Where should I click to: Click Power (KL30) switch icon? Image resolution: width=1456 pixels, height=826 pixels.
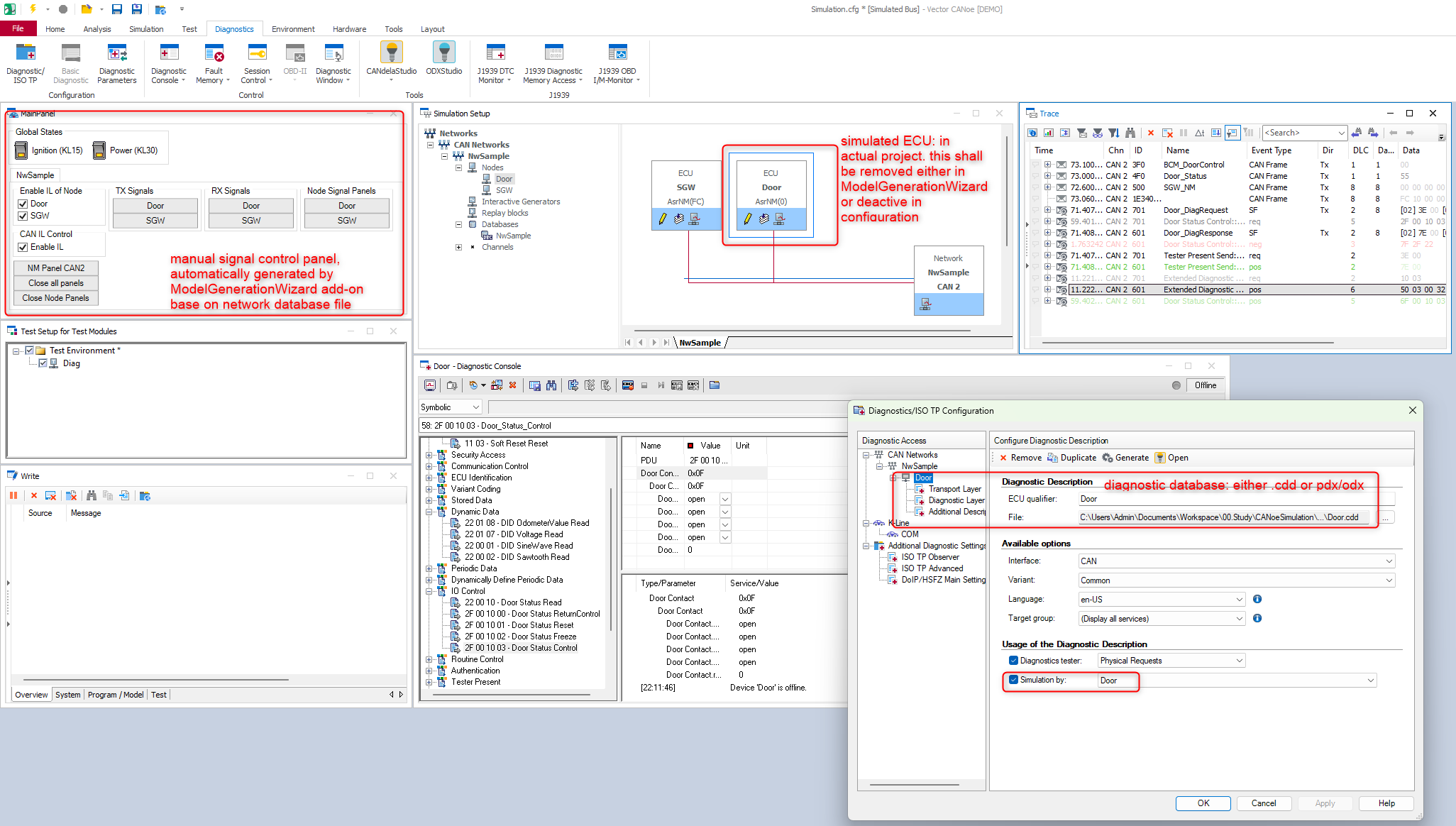click(x=99, y=150)
